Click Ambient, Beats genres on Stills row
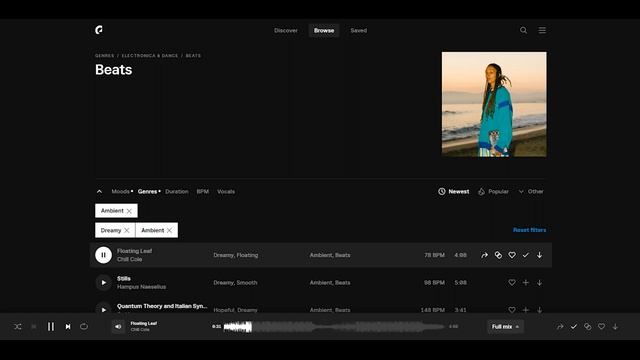Screen dimensions: 640x360 [x=330, y=282]
